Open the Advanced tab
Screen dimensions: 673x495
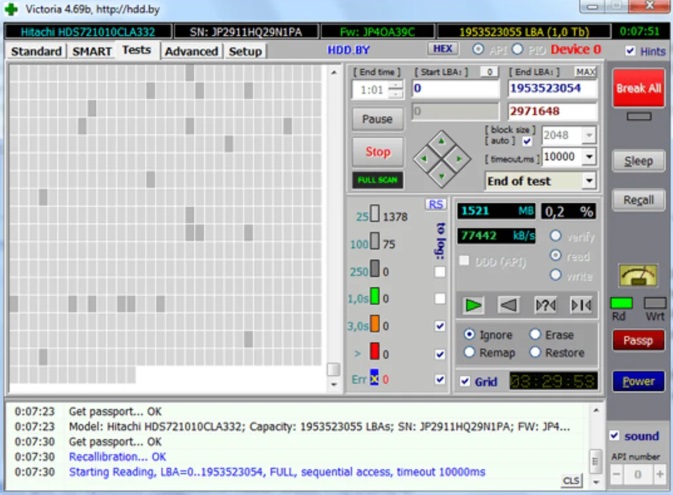(x=191, y=51)
